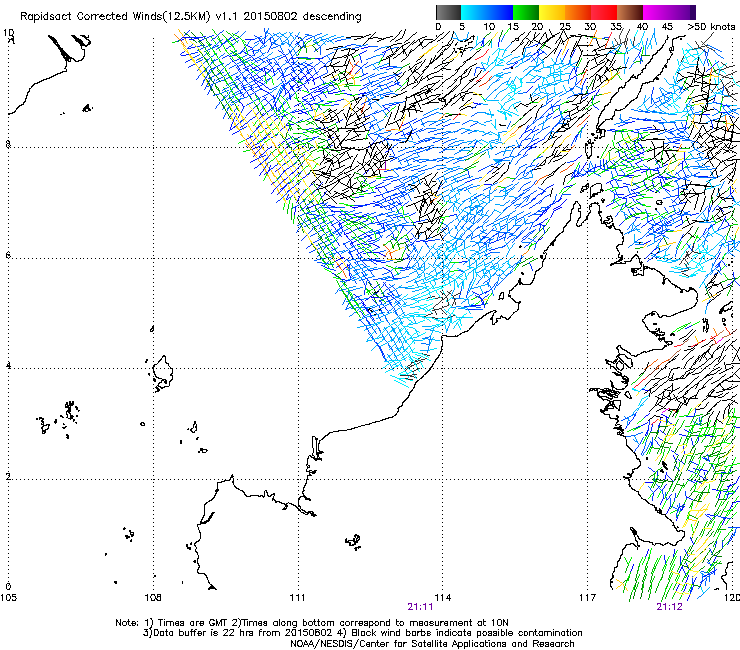The image size is (740, 650).
Task: Click longitude label '111'
Action: tap(297, 598)
